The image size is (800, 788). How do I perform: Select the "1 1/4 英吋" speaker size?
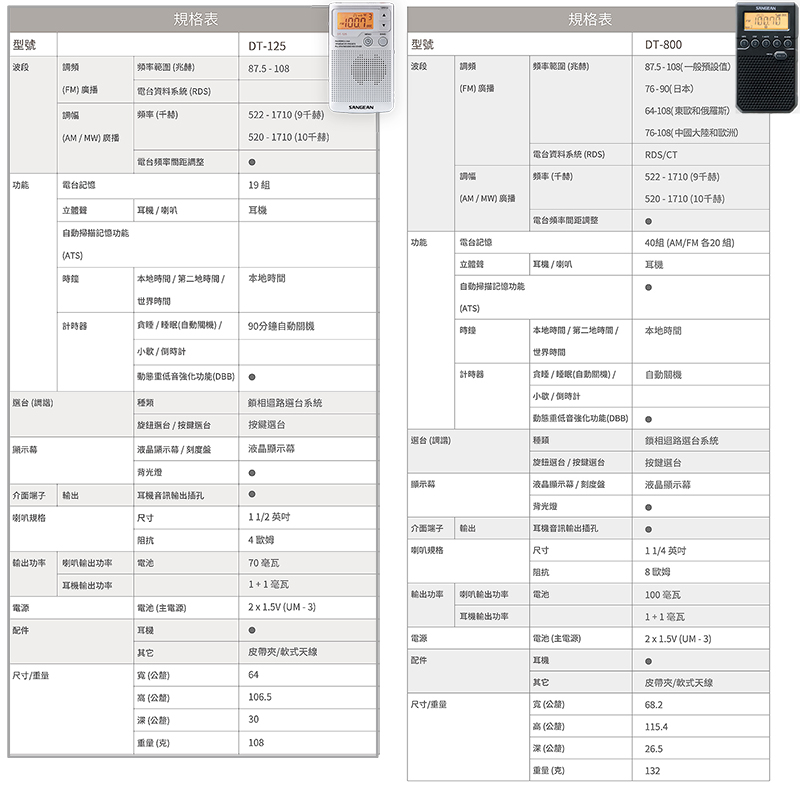point(665,551)
